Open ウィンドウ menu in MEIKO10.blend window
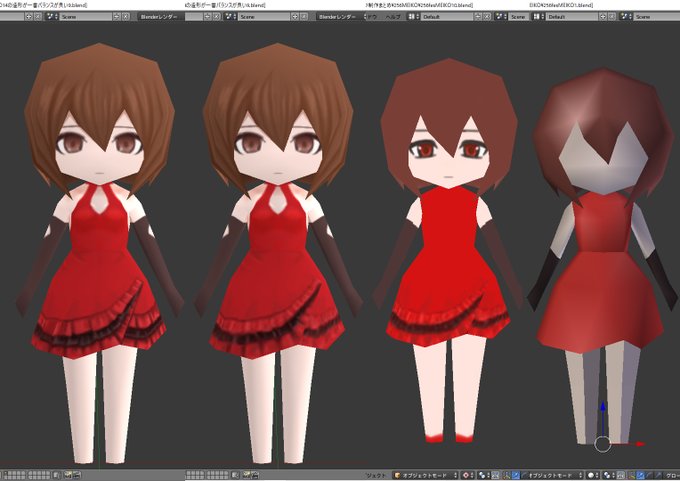Screen dimensions: 680x481 point(370,16)
